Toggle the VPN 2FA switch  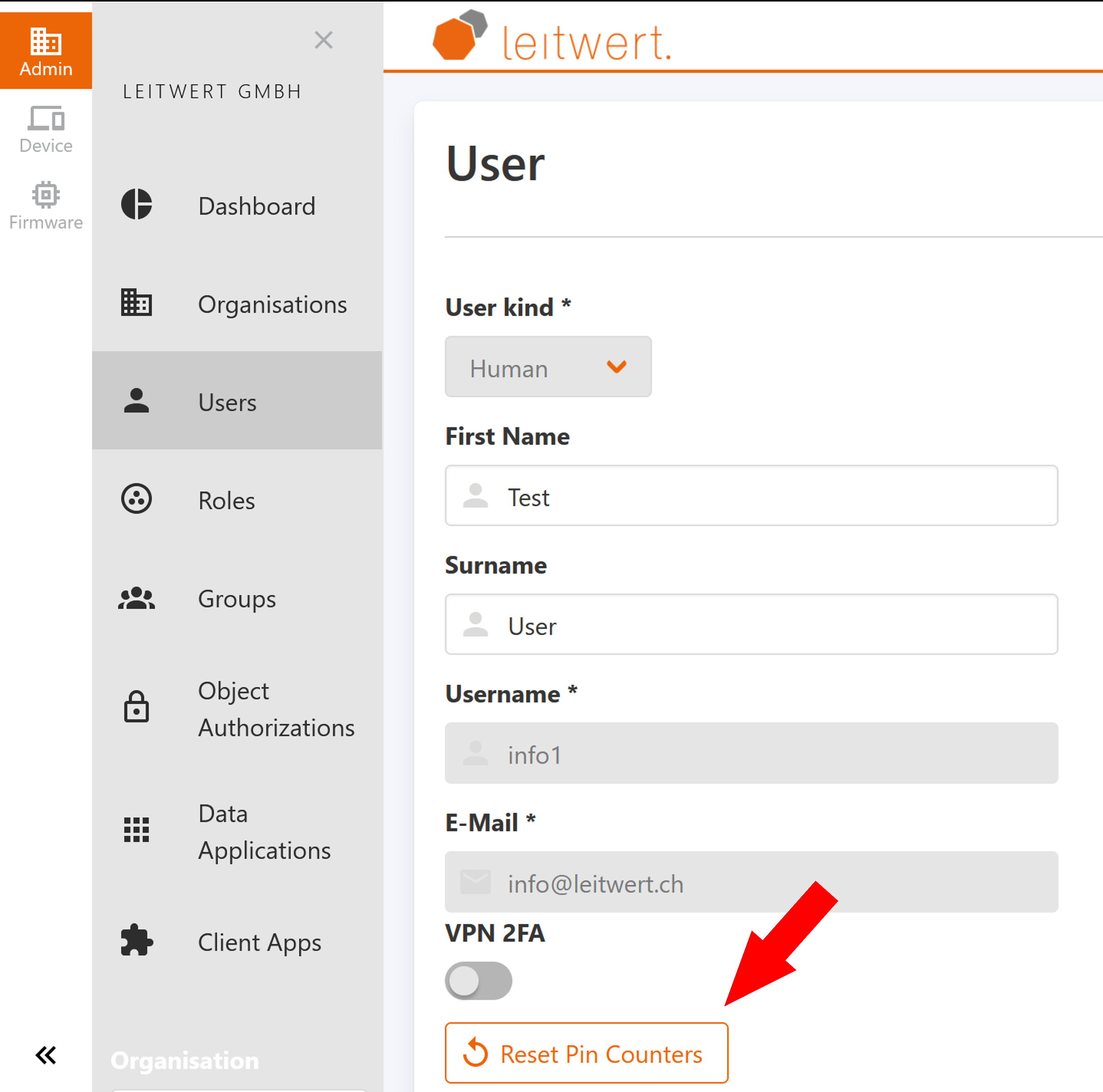pyautogui.click(x=478, y=980)
